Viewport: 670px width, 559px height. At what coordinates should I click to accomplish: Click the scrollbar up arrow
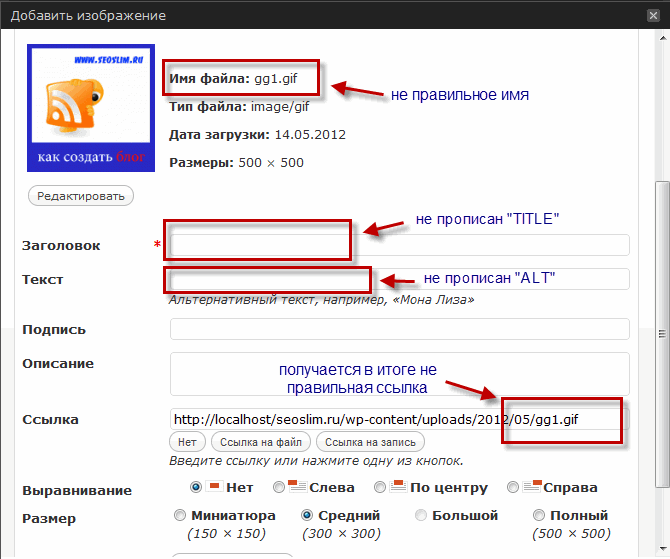point(663,38)
